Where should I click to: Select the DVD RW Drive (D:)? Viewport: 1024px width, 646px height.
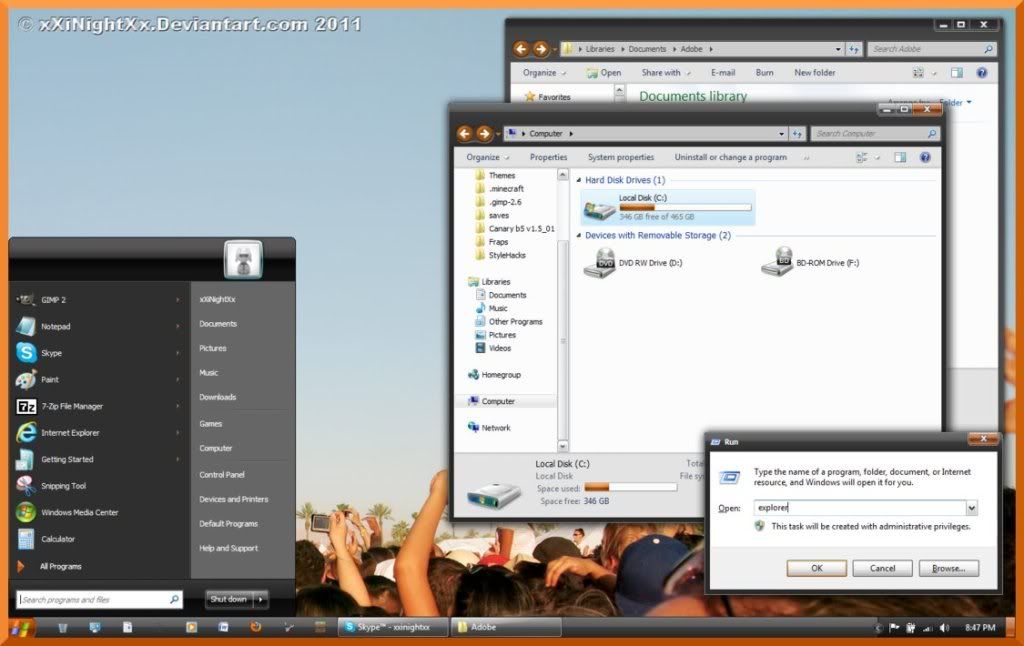pos(633,263)
